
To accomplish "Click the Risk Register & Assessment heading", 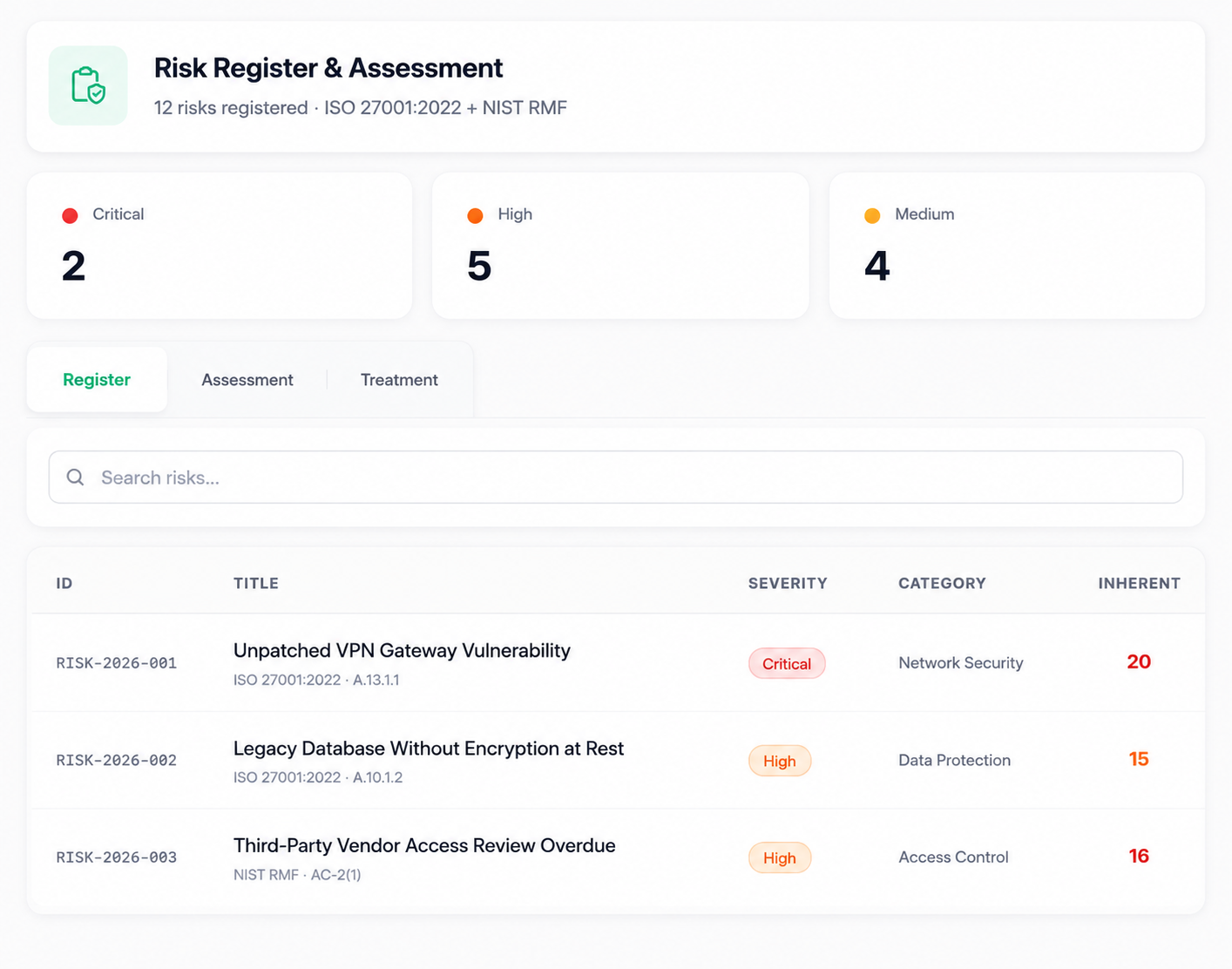I will point(328,68).
